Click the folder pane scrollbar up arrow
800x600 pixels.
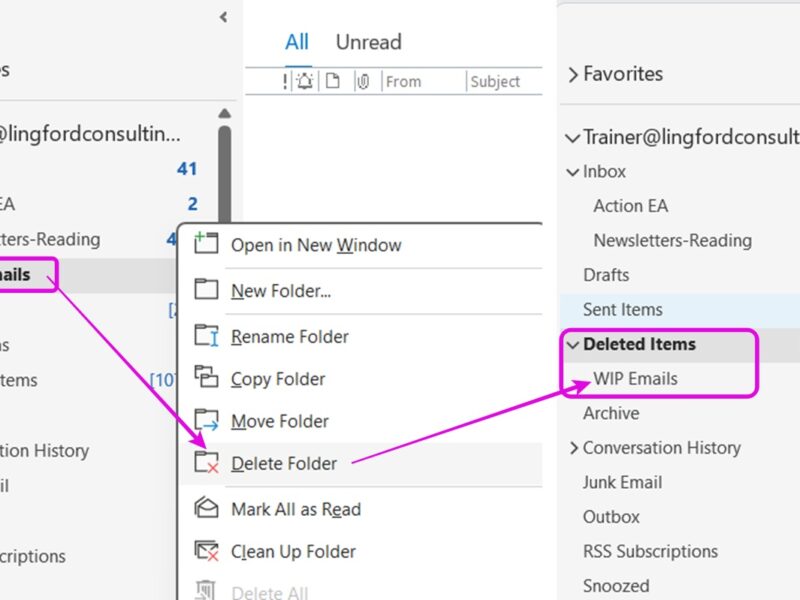pyautogui.click(x=224, y=113)
